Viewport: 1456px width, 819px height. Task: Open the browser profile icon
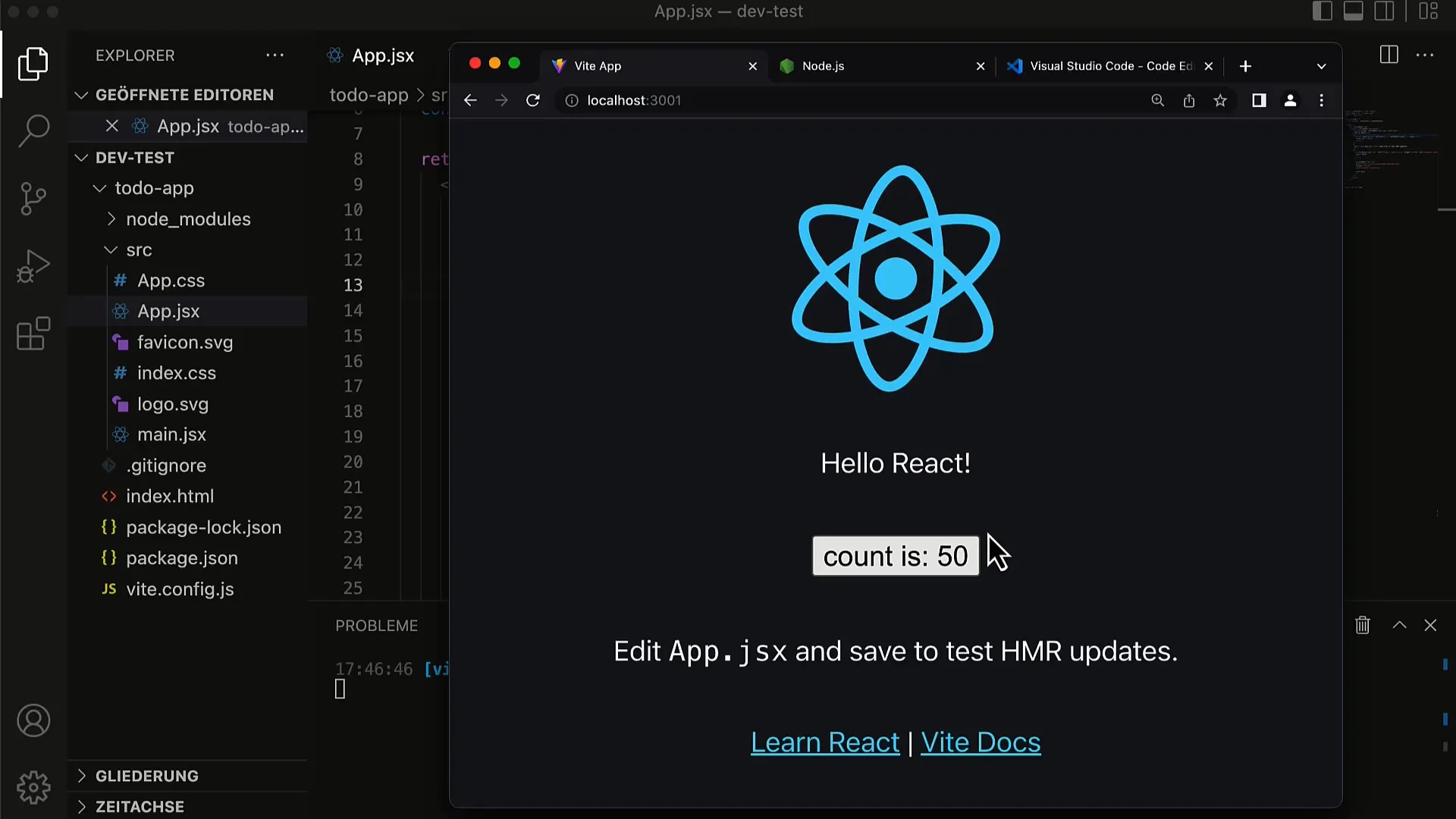pos(1290,100)
